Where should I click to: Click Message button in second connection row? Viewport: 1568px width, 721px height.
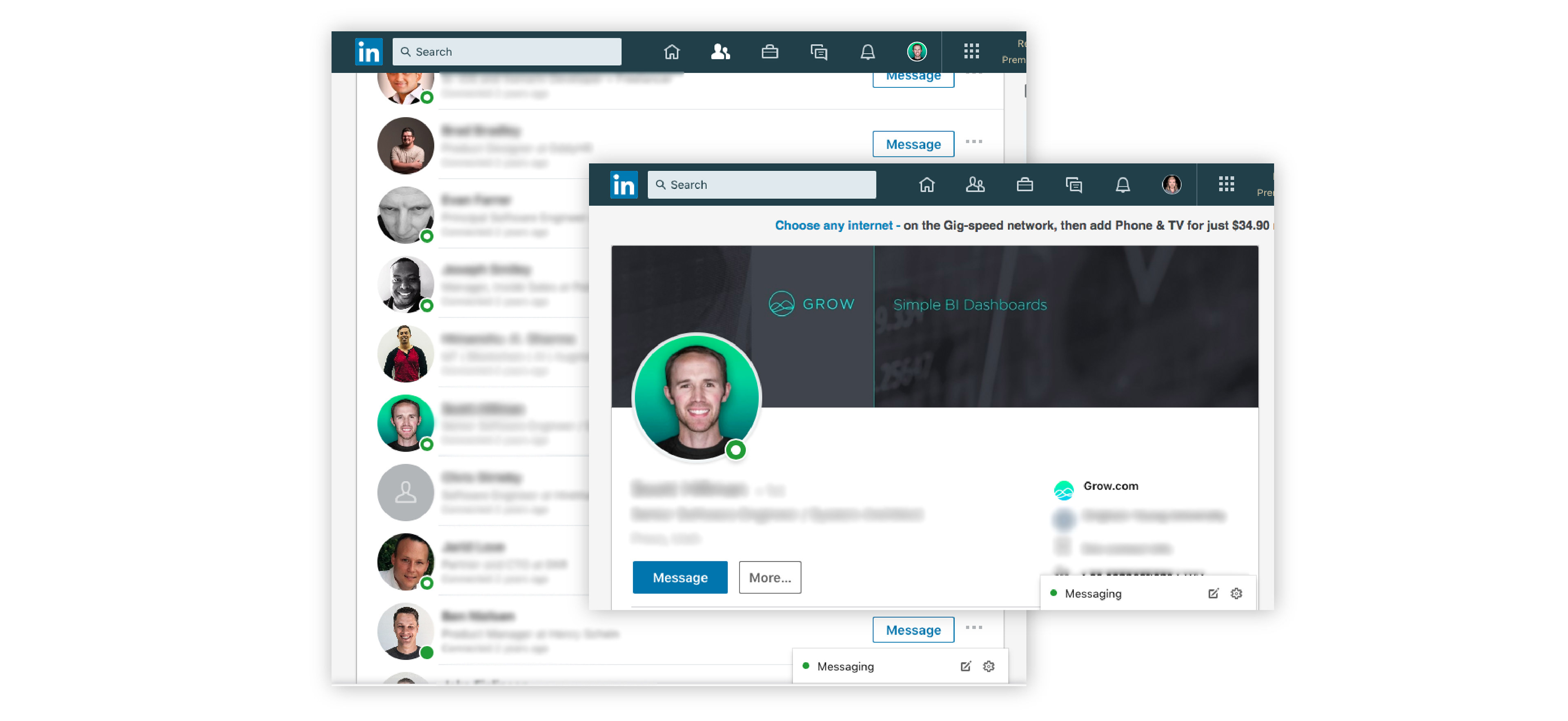(x=913, y=144)
